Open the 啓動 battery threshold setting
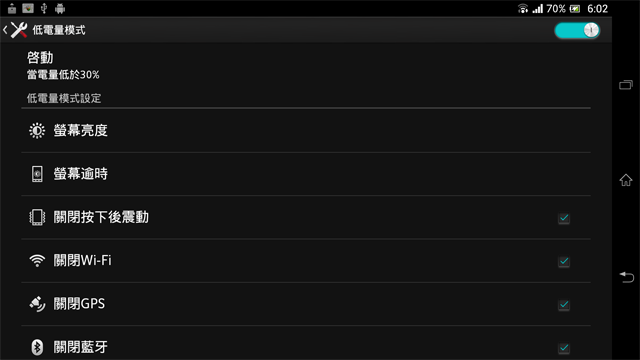Image resolution: width=640 pixels, height=360 pixels. click(306, 65)
